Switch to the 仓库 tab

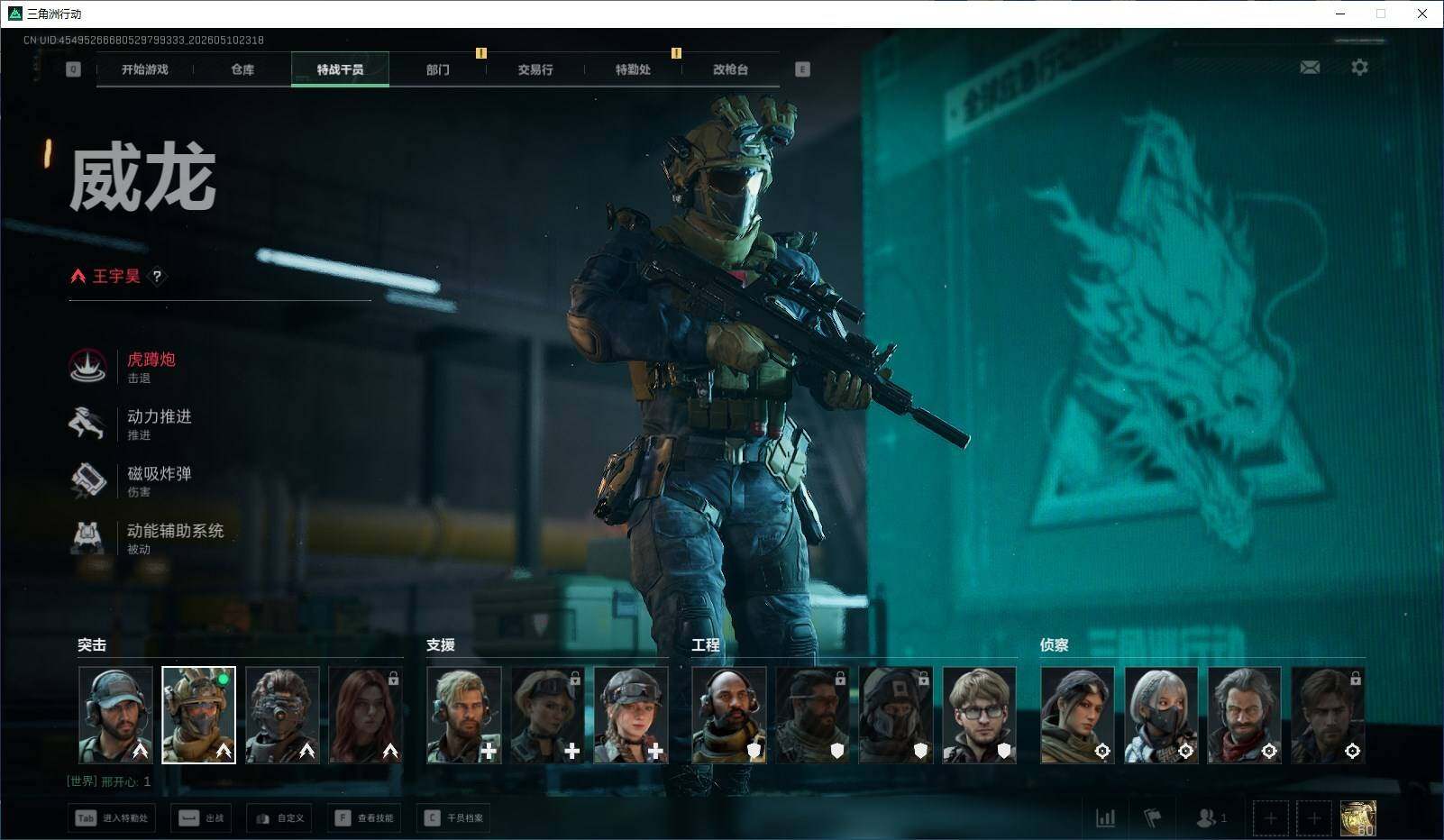point(242,69)
